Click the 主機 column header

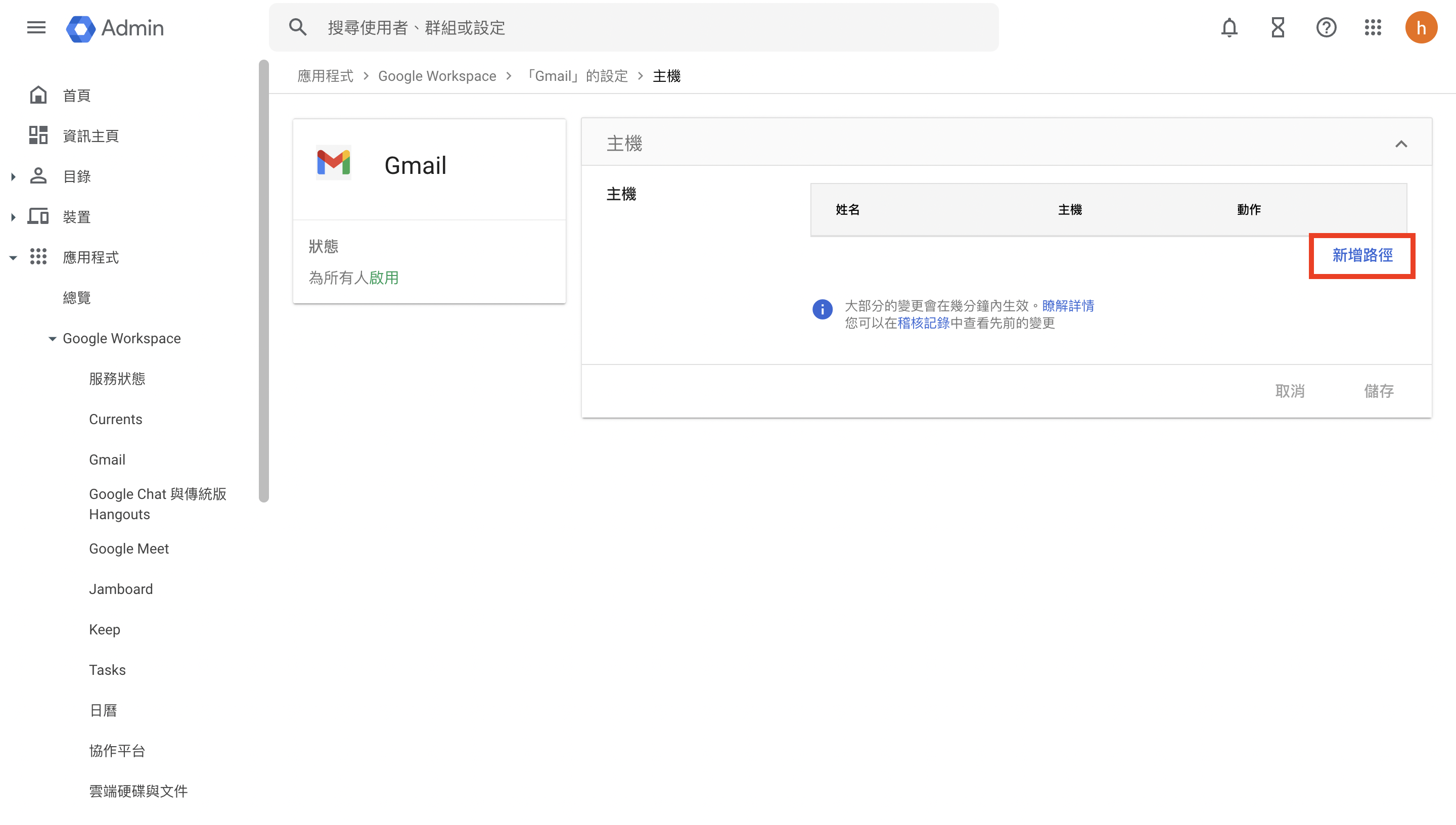tap(1070, 210)
